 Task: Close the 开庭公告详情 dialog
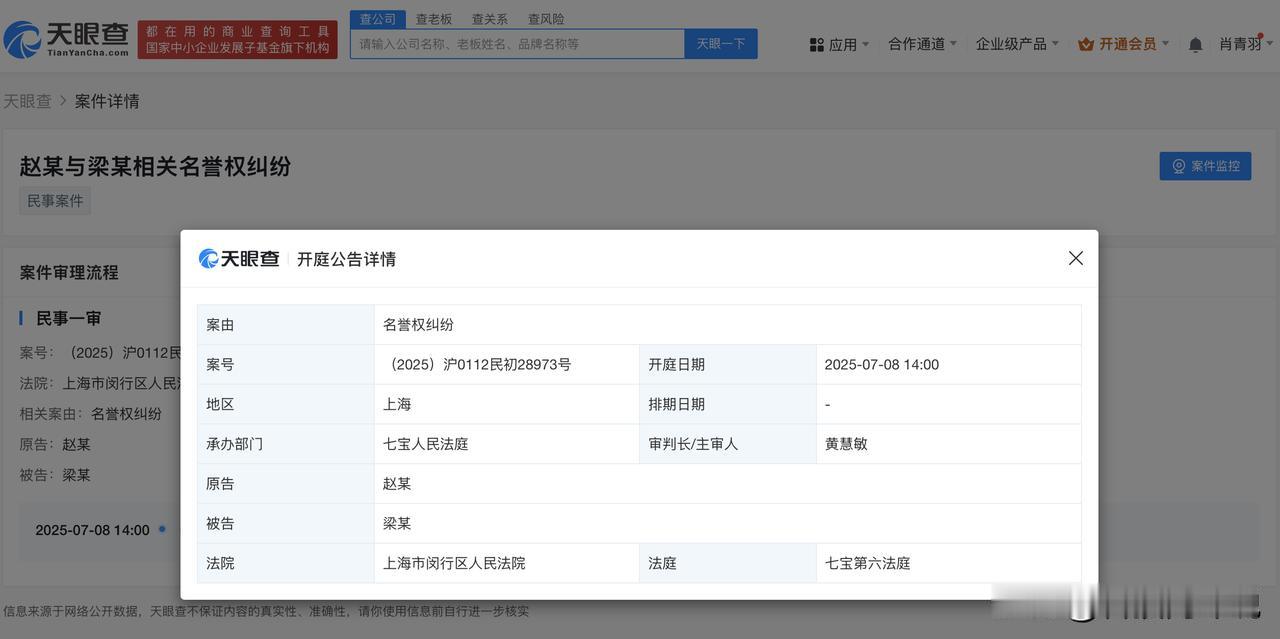point(1076,258)
